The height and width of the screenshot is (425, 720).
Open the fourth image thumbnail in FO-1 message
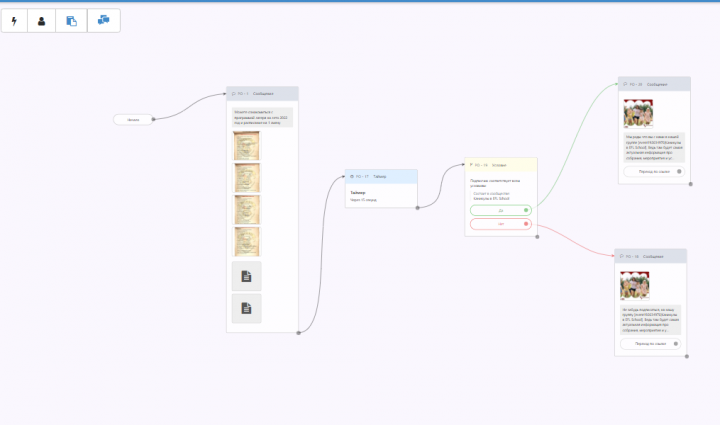(x=247, y=241)
